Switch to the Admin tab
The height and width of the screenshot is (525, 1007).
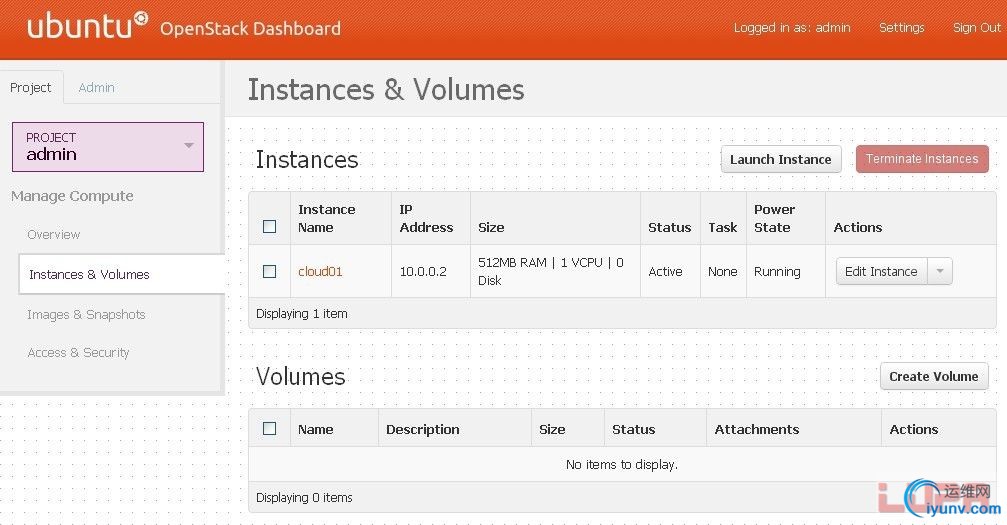point(96,88)
